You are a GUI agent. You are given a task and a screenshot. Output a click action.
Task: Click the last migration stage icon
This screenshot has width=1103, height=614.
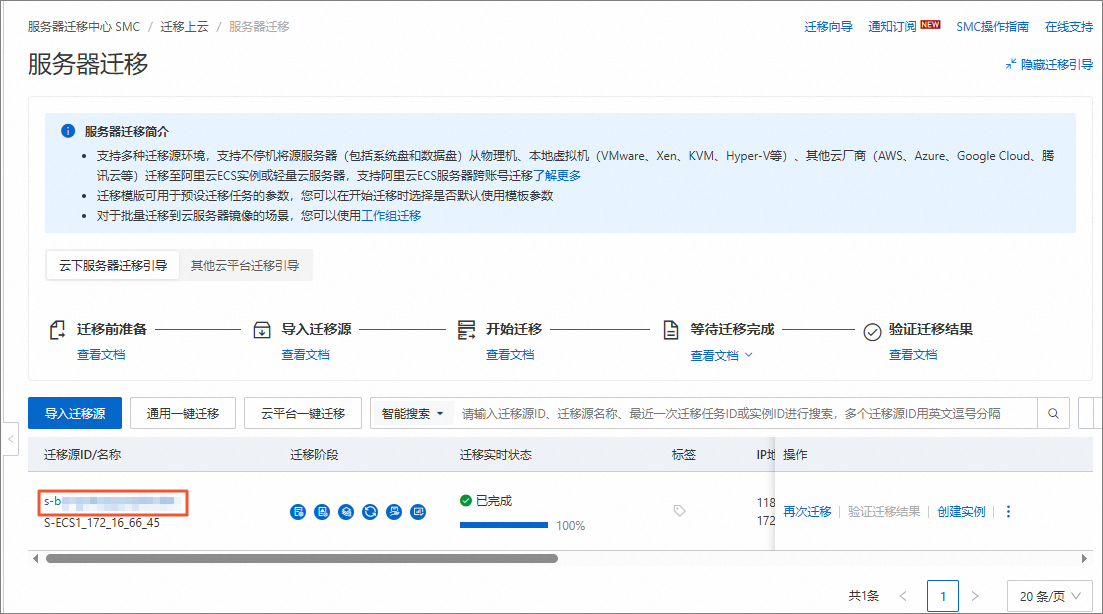418,512
